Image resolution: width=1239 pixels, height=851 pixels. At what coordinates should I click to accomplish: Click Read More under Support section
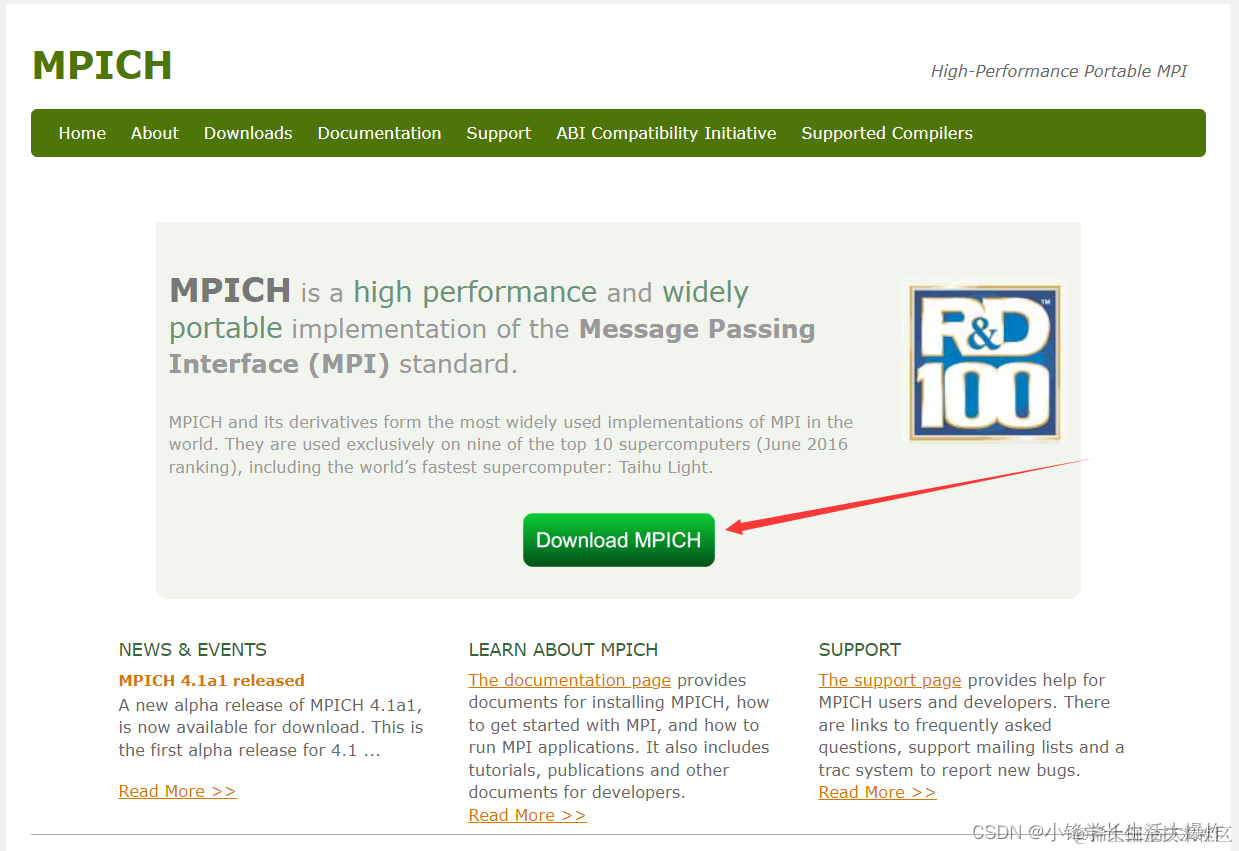click(877, 792)
